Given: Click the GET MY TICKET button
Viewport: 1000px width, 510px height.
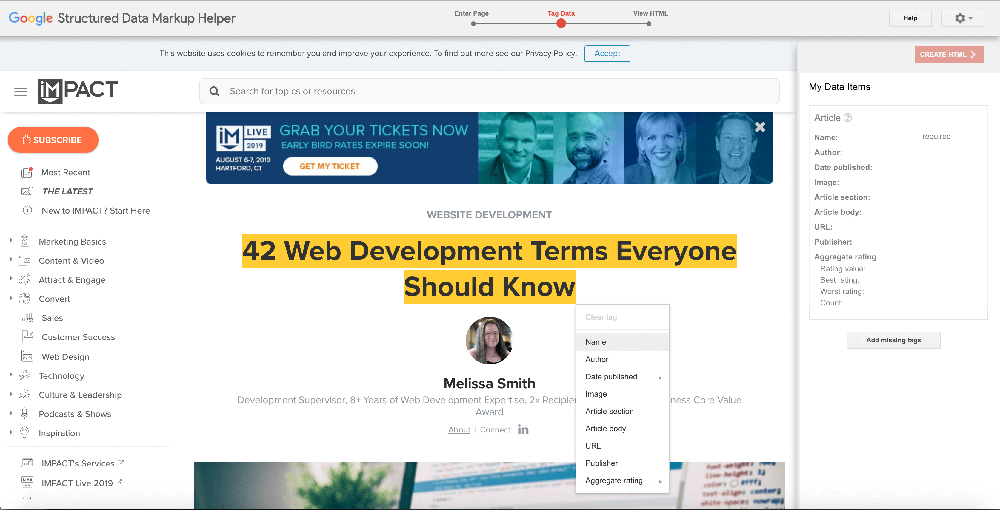Looking at the screenshot, I should (x=330, y=166).
